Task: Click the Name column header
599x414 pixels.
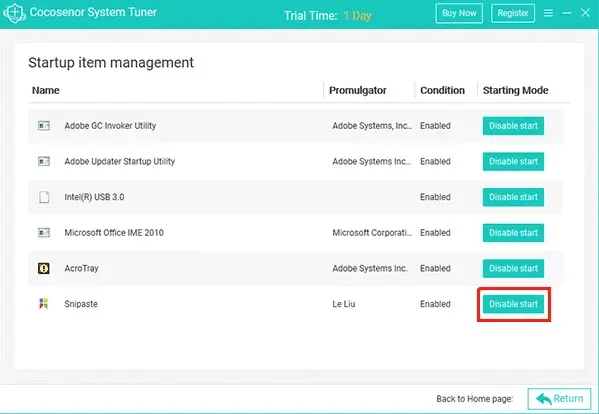Action: (x=45, y=91)
